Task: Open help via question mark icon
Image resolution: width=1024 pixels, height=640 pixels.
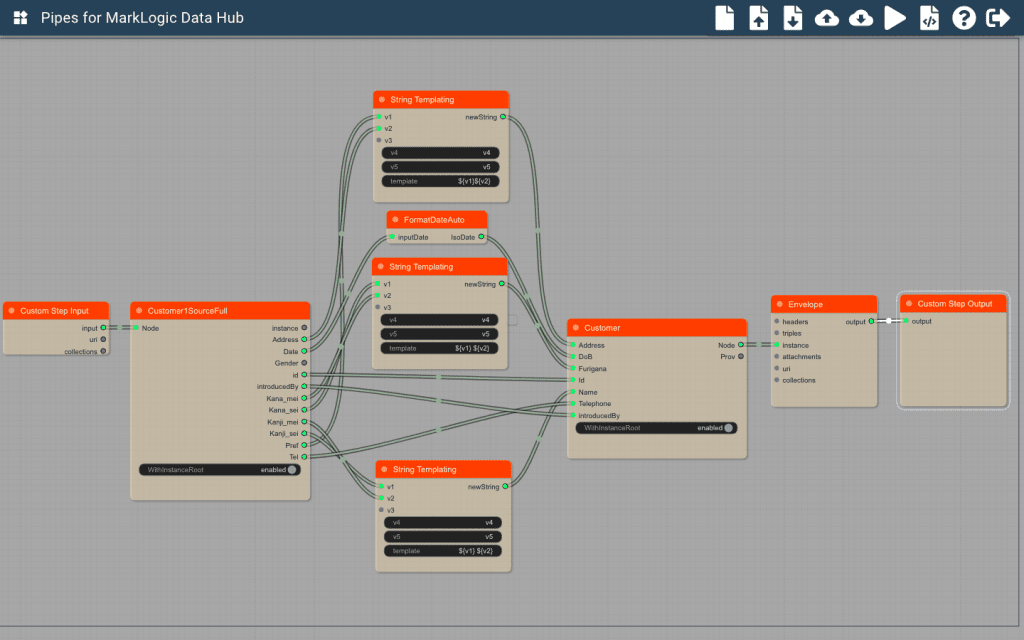Action: point(963,18)
